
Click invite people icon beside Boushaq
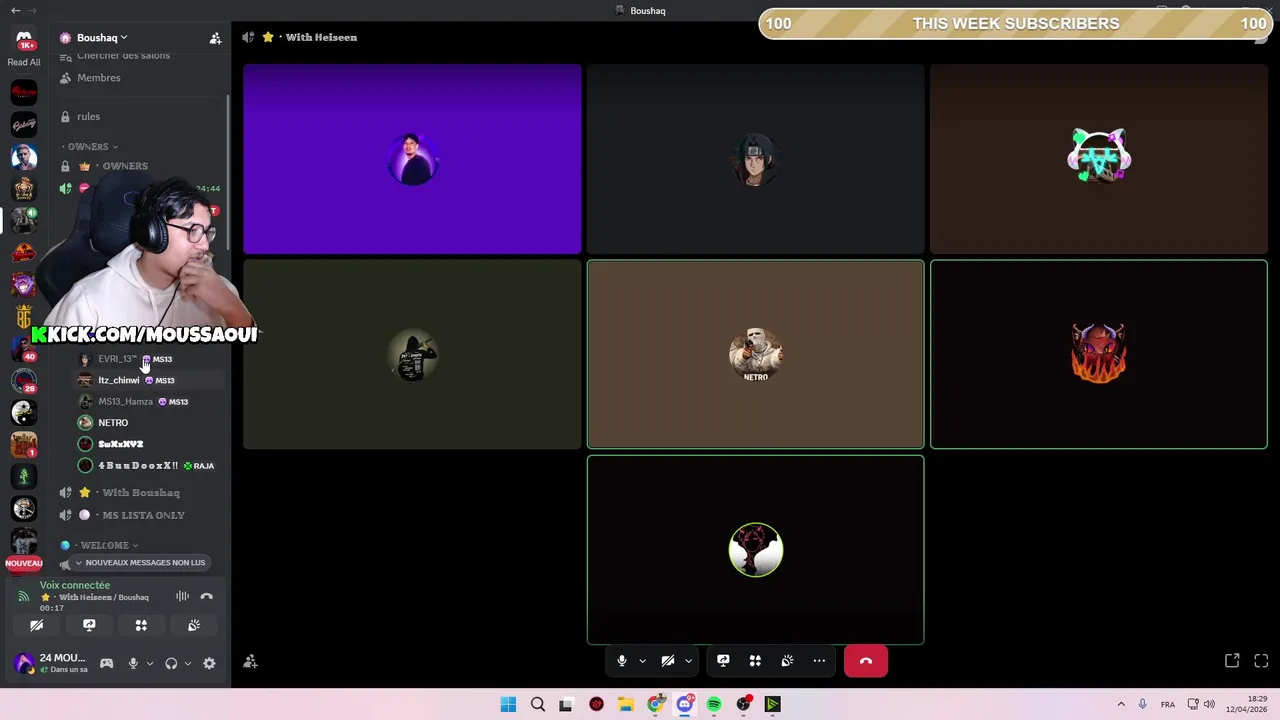pos(215,38)
